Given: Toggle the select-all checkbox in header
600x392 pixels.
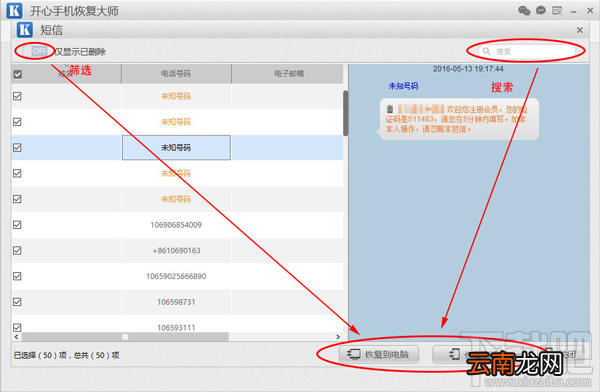Looking at the screenshot, I should pos(18,74).
